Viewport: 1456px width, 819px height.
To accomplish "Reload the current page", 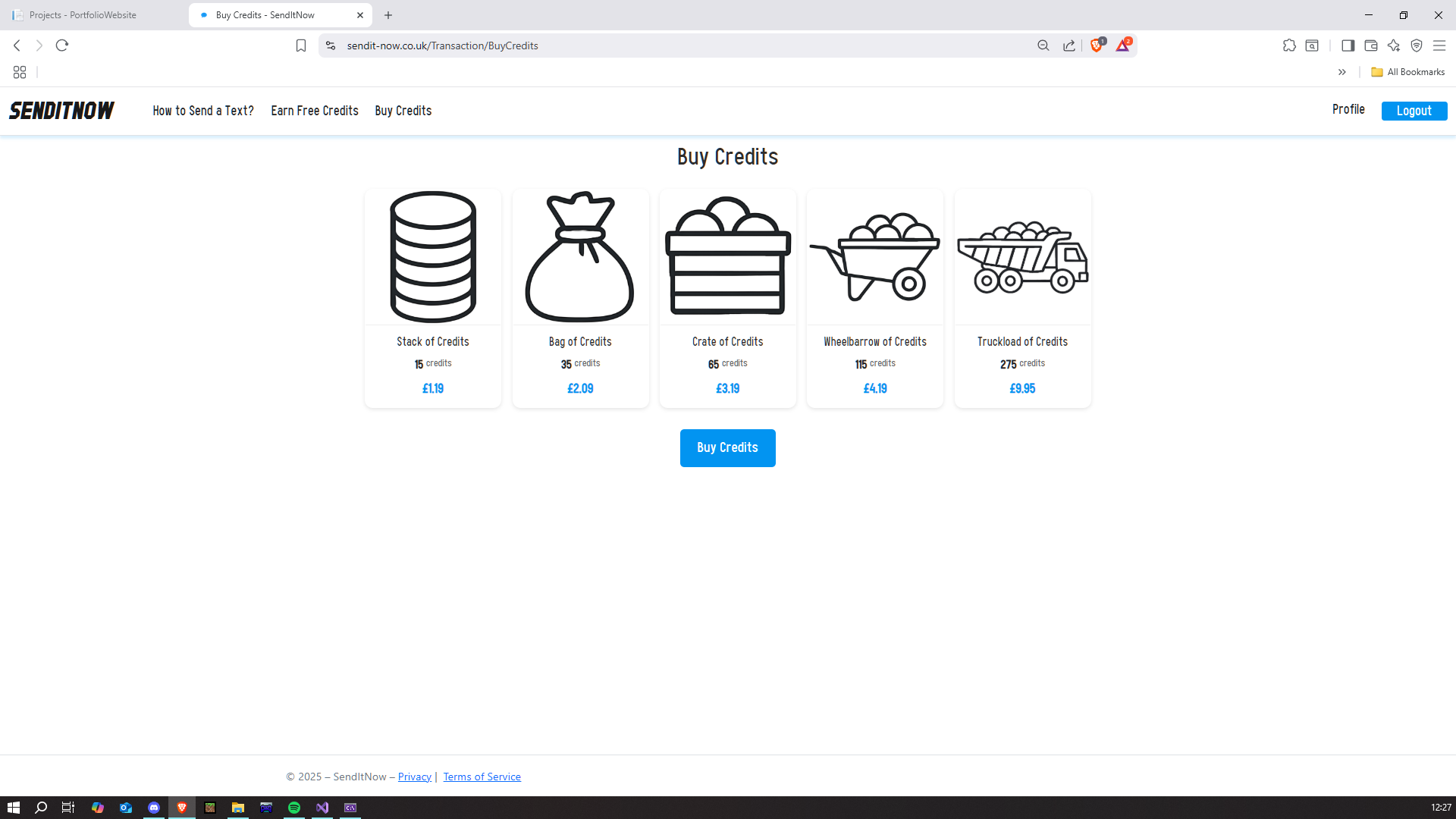I will coord(61,45).
